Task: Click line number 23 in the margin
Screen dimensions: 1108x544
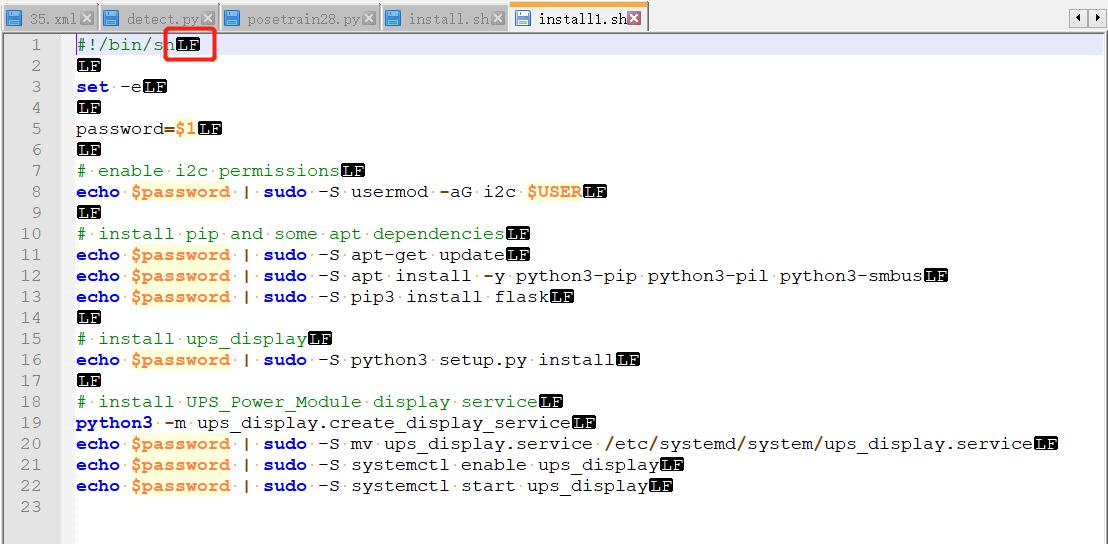Action: [x=32, y=507]
